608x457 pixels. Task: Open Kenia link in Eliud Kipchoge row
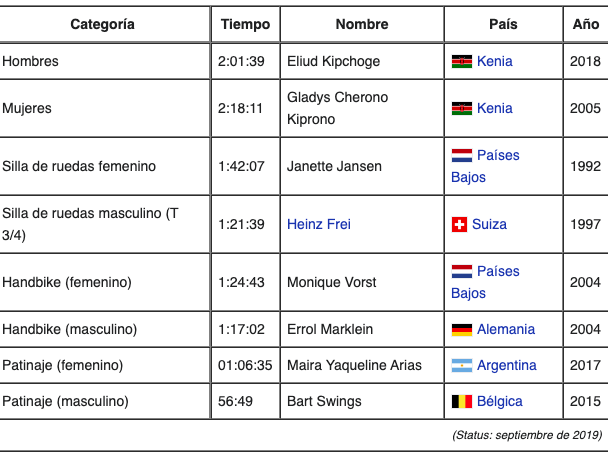click(x=495, y=61)
